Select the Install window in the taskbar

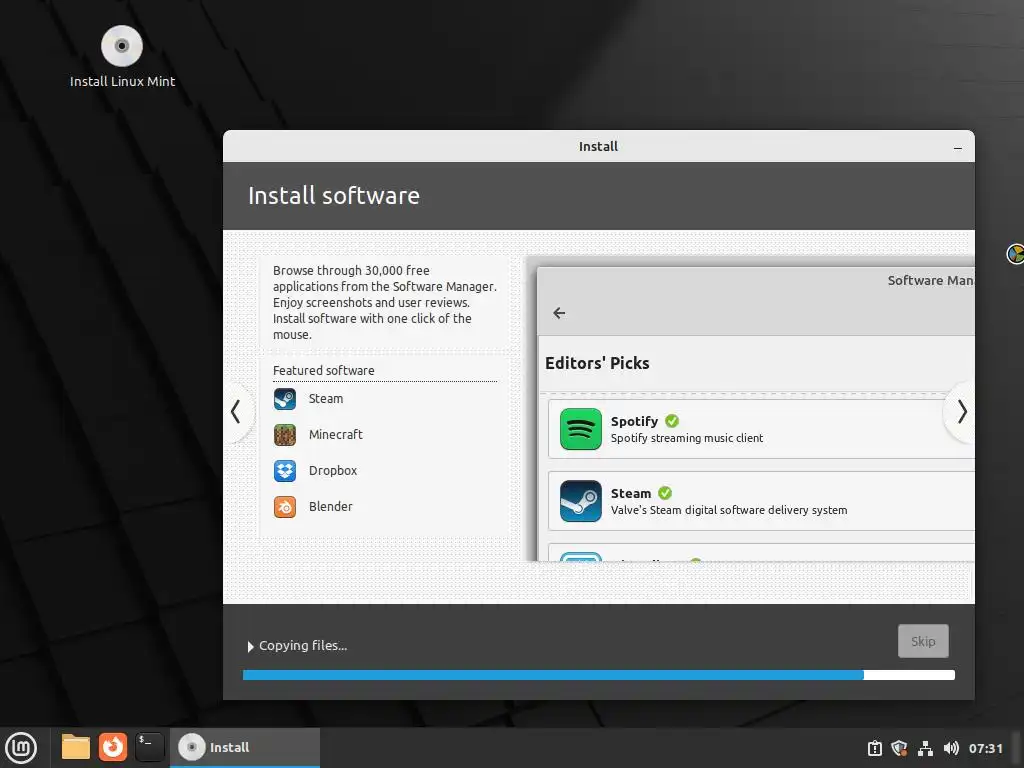(x=245, y=748)
